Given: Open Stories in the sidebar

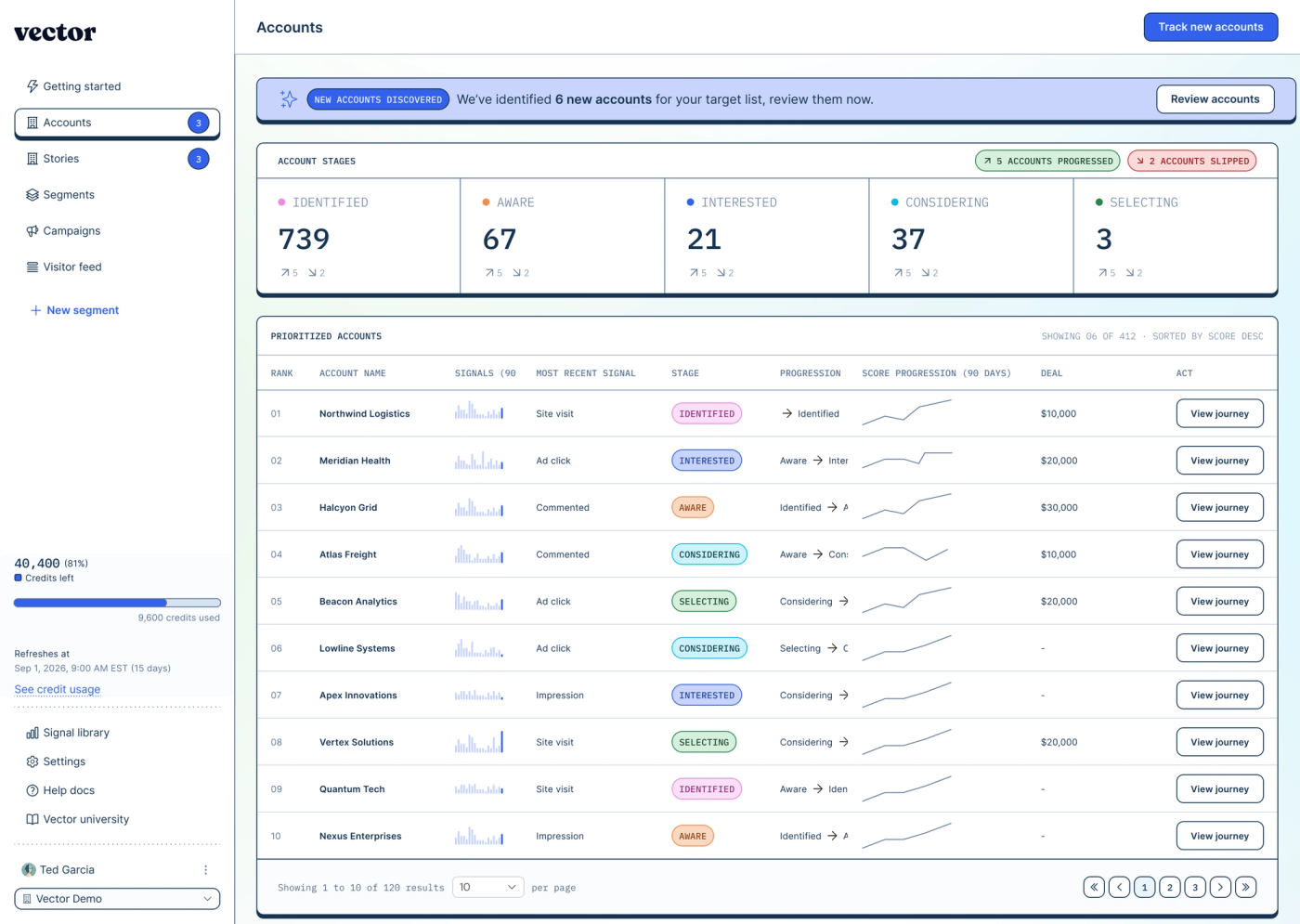Looking at the screenshot, I should pos(117,159).
